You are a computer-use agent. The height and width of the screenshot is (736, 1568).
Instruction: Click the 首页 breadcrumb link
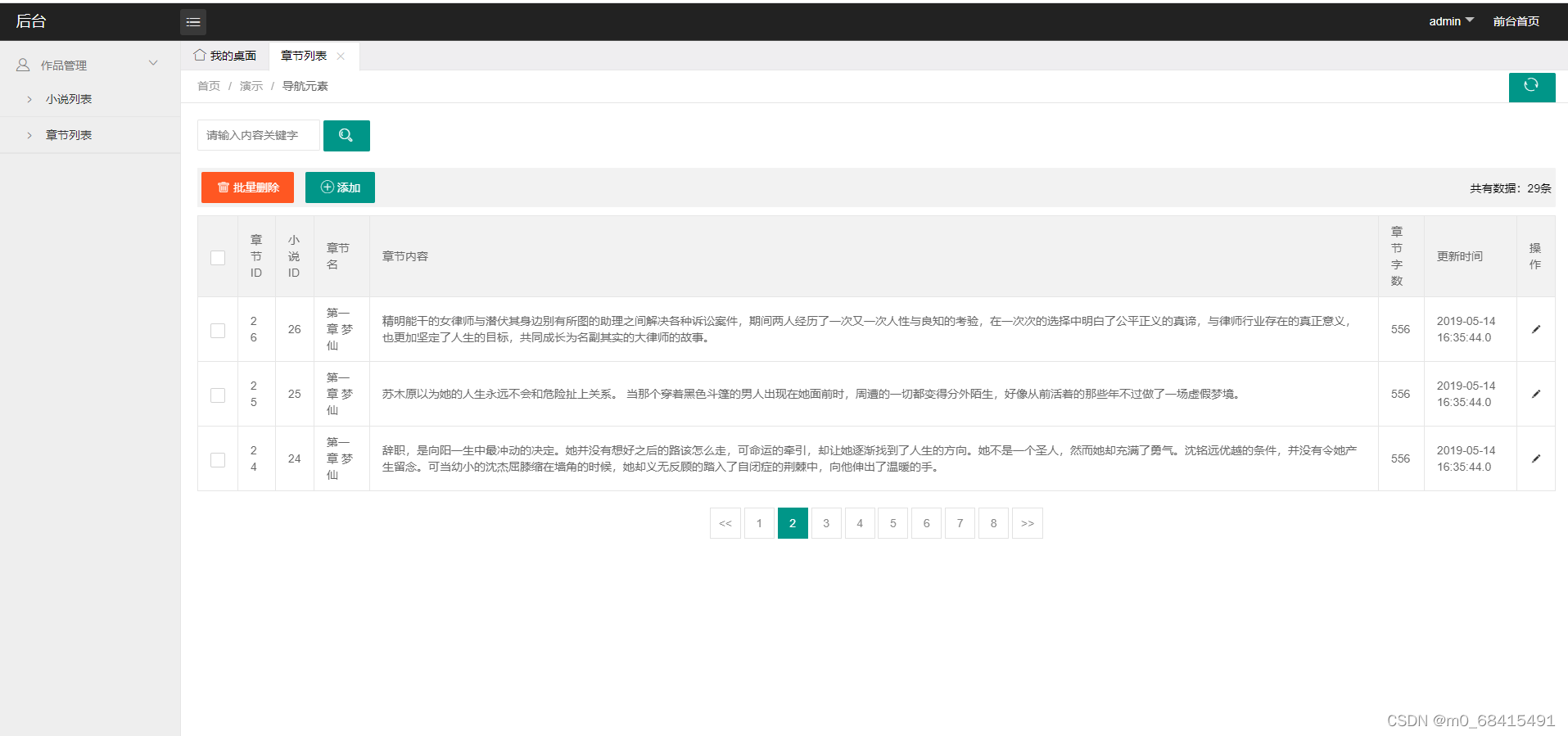209,86
